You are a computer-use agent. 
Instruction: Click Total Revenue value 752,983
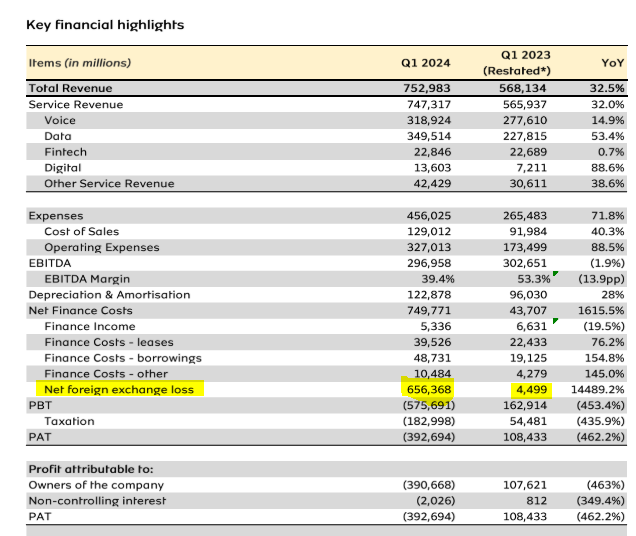pyautogui.click(x=427, y=88)
